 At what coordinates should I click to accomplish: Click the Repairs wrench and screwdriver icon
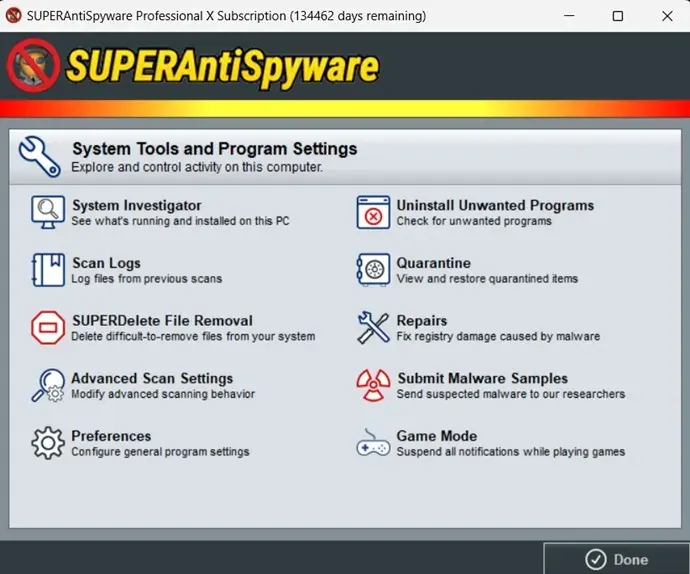click(x=373, y=327)
